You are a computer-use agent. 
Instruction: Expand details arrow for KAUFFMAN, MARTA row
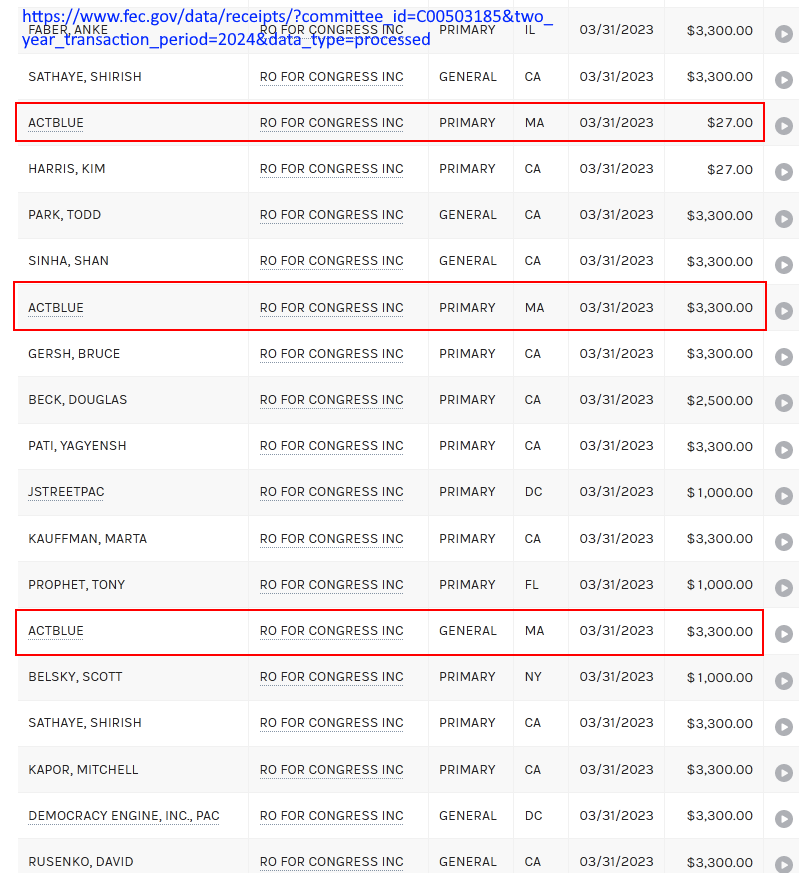coord(783,542)
